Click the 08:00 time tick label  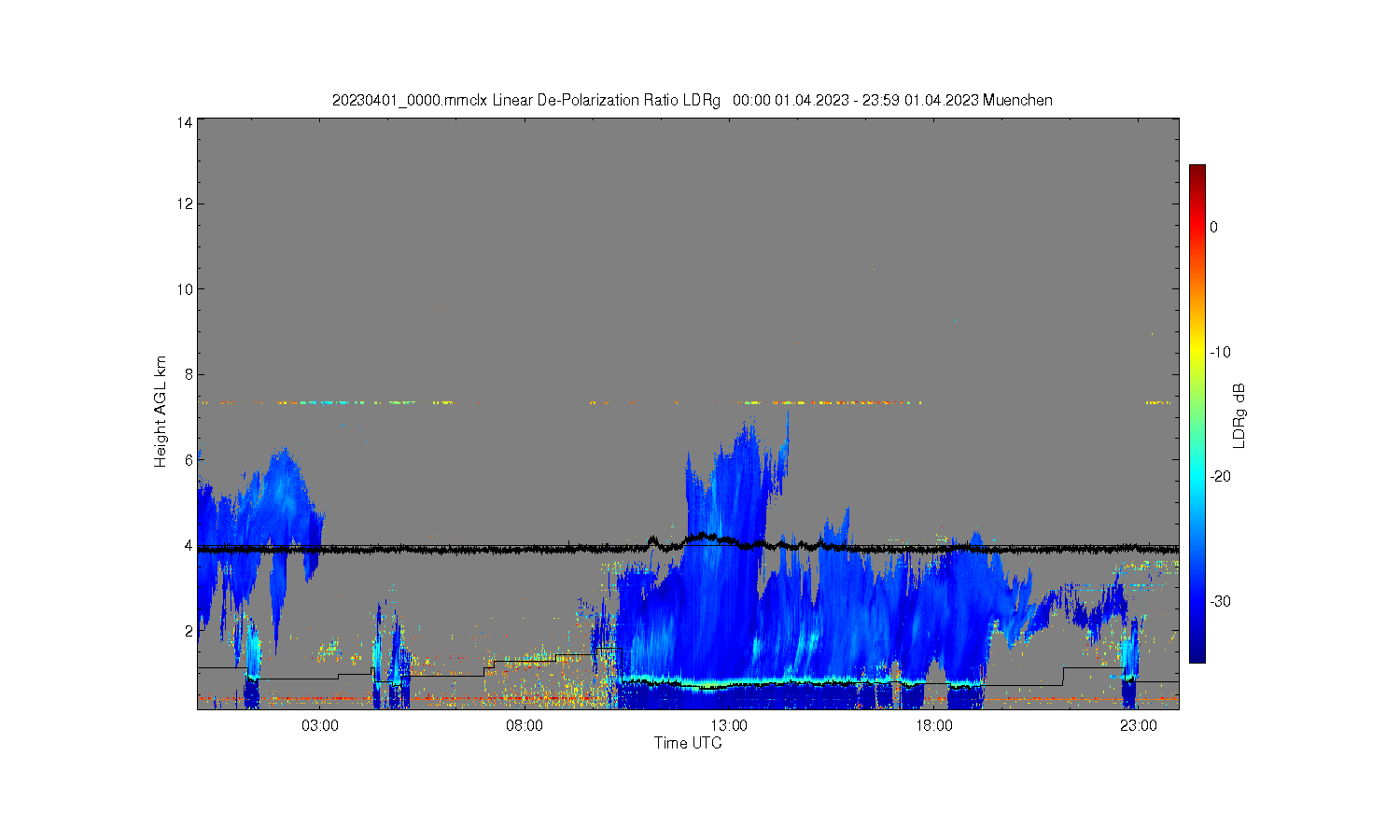[x=525, y=726]
